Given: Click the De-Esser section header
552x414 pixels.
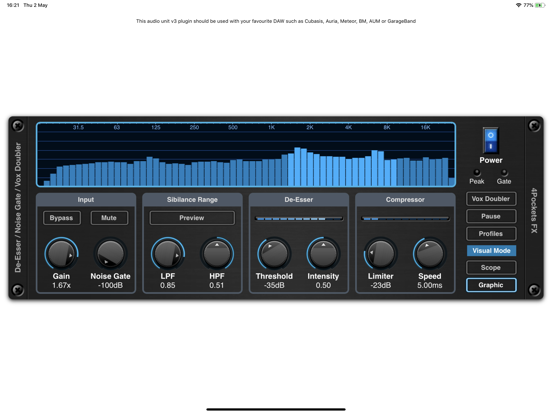Looking at the screenshot, I should point(299,200).
